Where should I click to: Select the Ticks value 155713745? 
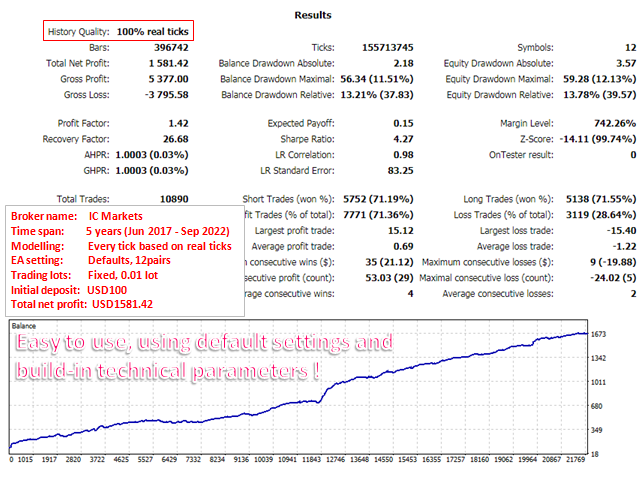388,48
